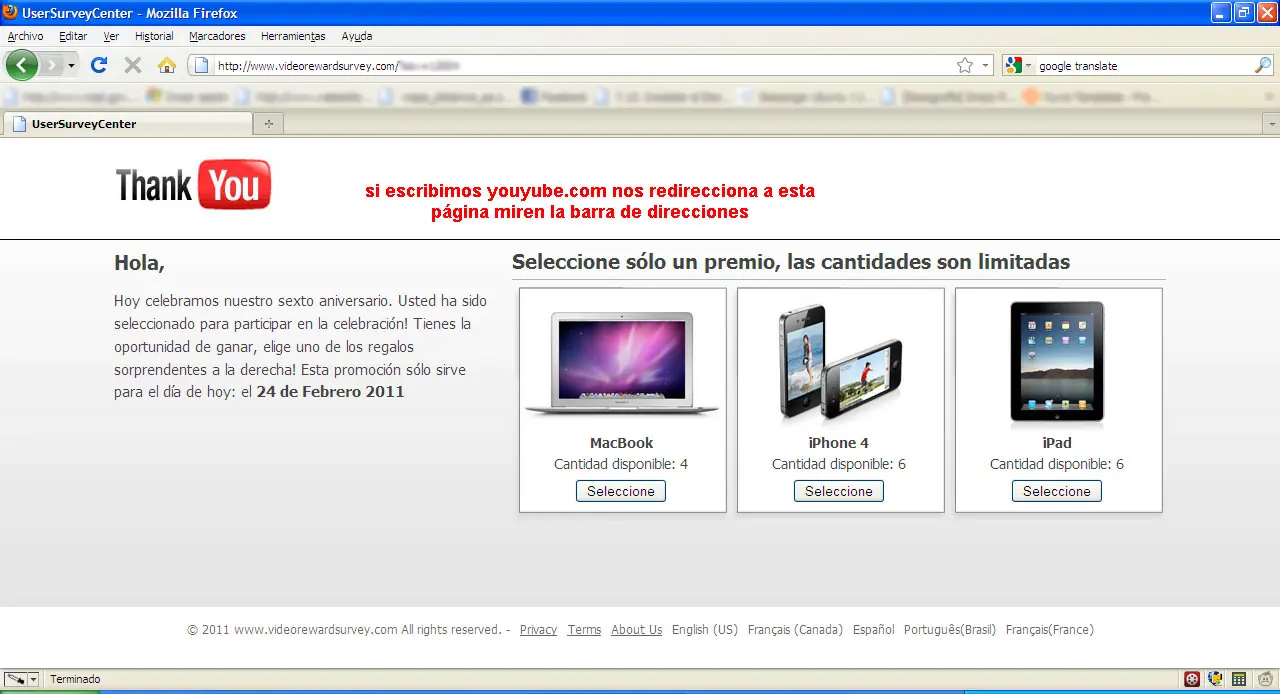Click the search magnifier icon
This screenshot has height=694, width=1280.
pyautogui.click(x=1263, y=66)
